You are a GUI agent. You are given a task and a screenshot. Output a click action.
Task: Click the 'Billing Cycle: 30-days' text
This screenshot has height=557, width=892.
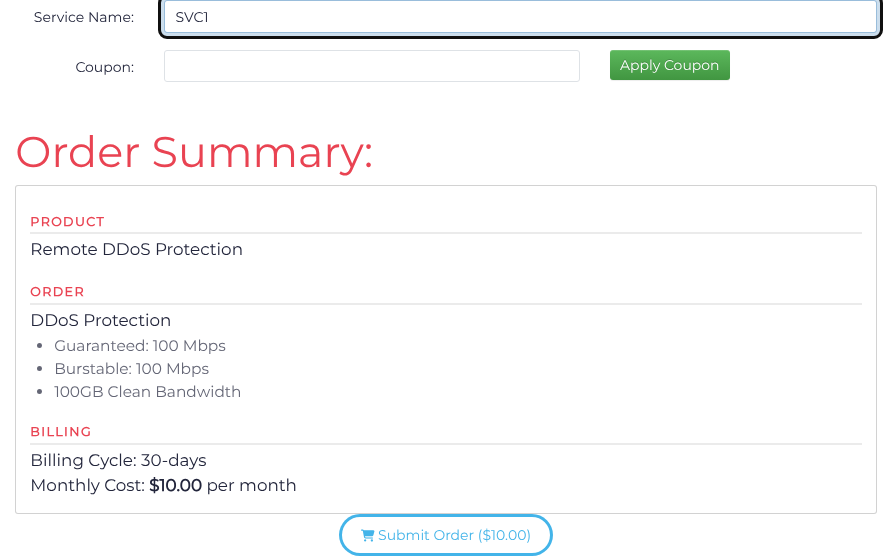(x=118, y=460)
